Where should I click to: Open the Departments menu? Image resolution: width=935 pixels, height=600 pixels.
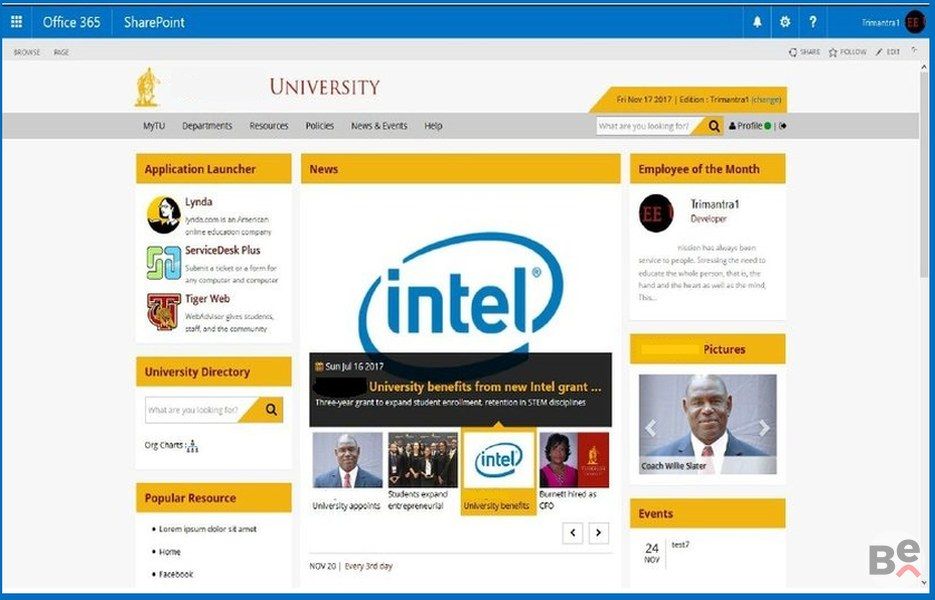coord(207,126)
